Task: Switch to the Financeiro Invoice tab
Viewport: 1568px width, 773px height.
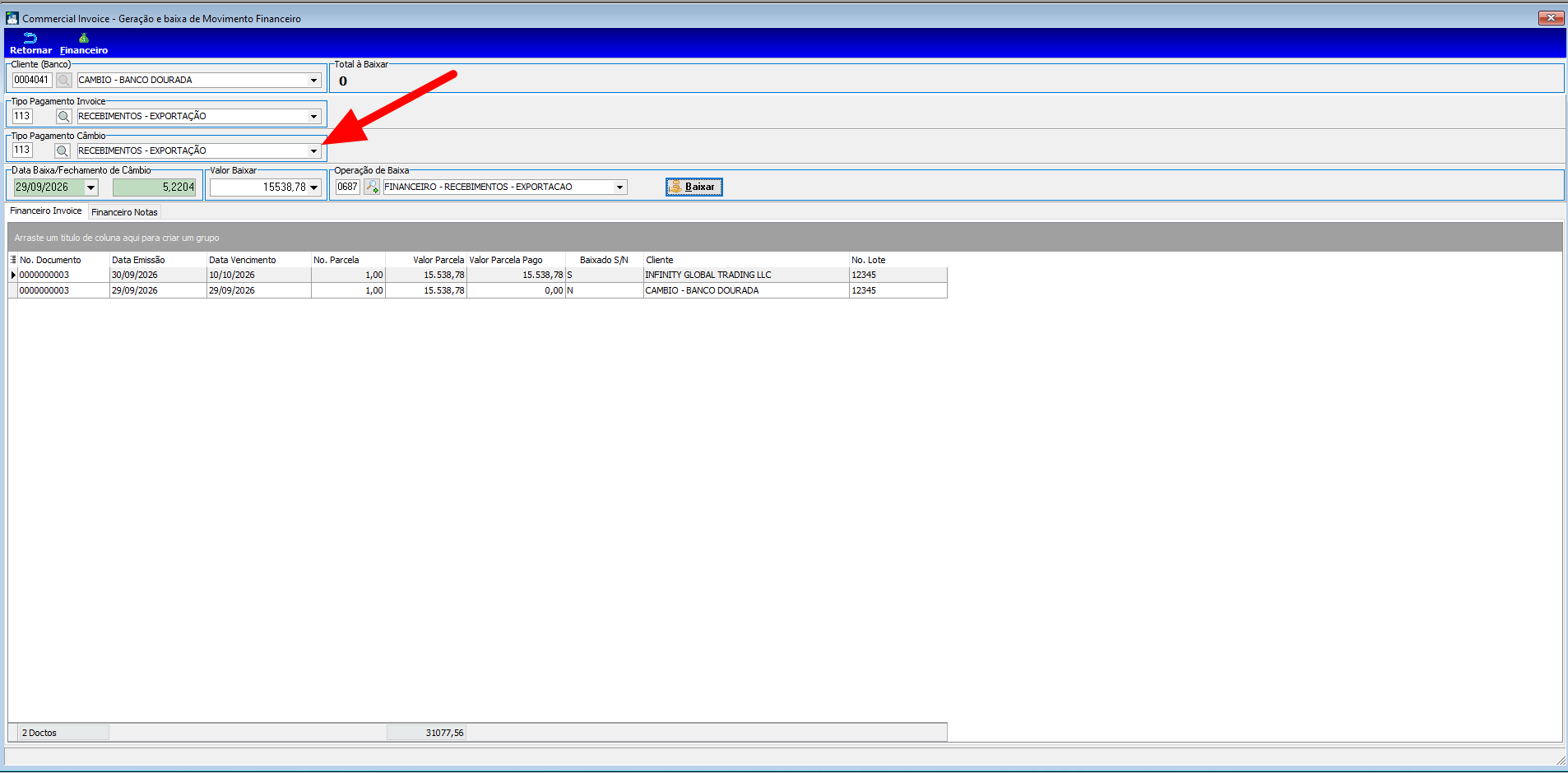Action: tap(46, 211)
